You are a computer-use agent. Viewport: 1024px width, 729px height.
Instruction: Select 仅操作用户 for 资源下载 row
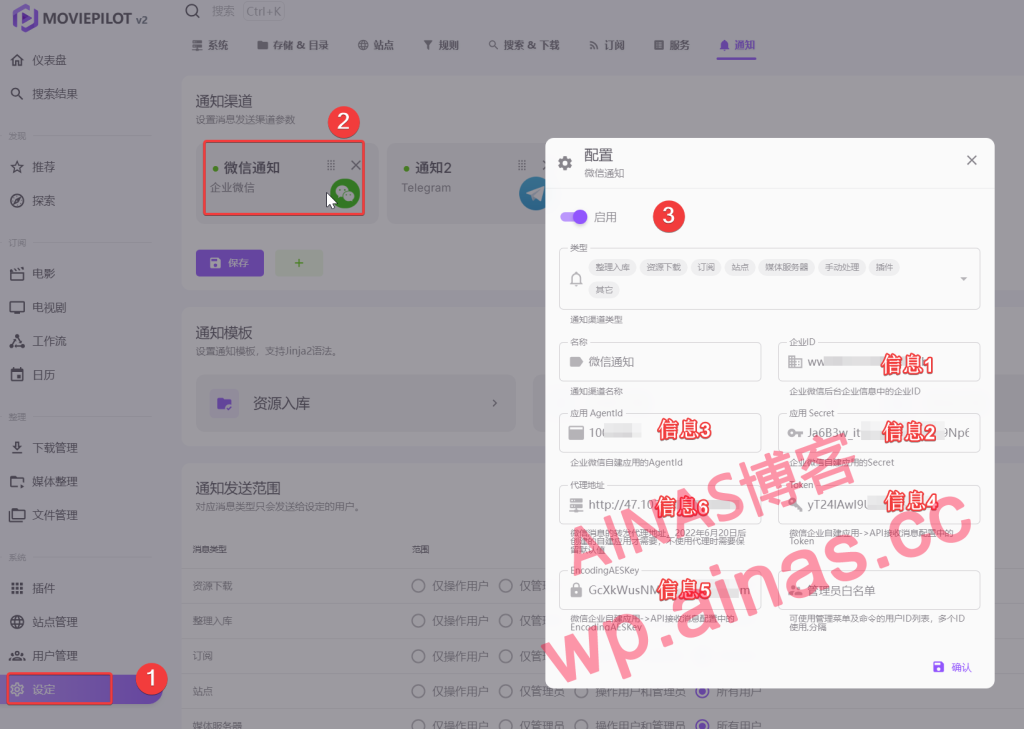(419, 586)
